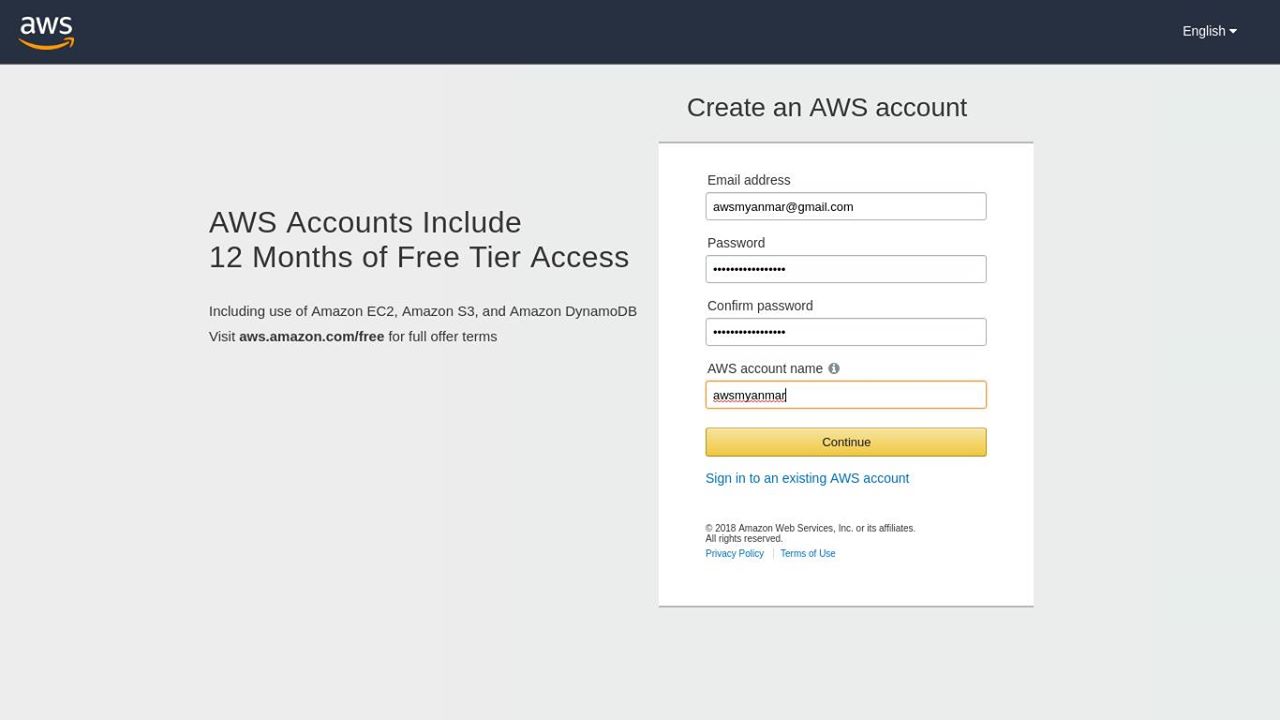The height and width of the screenshot is (720, 1280).
Task: Click the "Email address" label
Action: tap(748, 180)
